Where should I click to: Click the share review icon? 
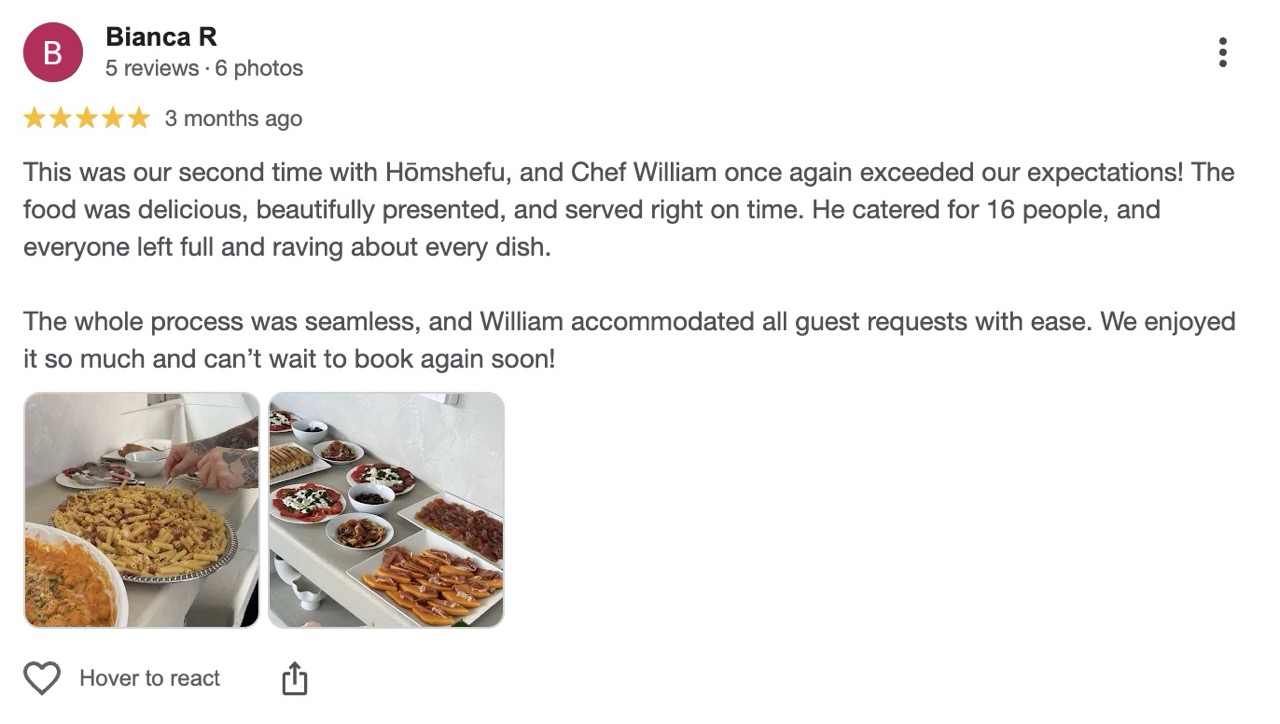(294, 679)
